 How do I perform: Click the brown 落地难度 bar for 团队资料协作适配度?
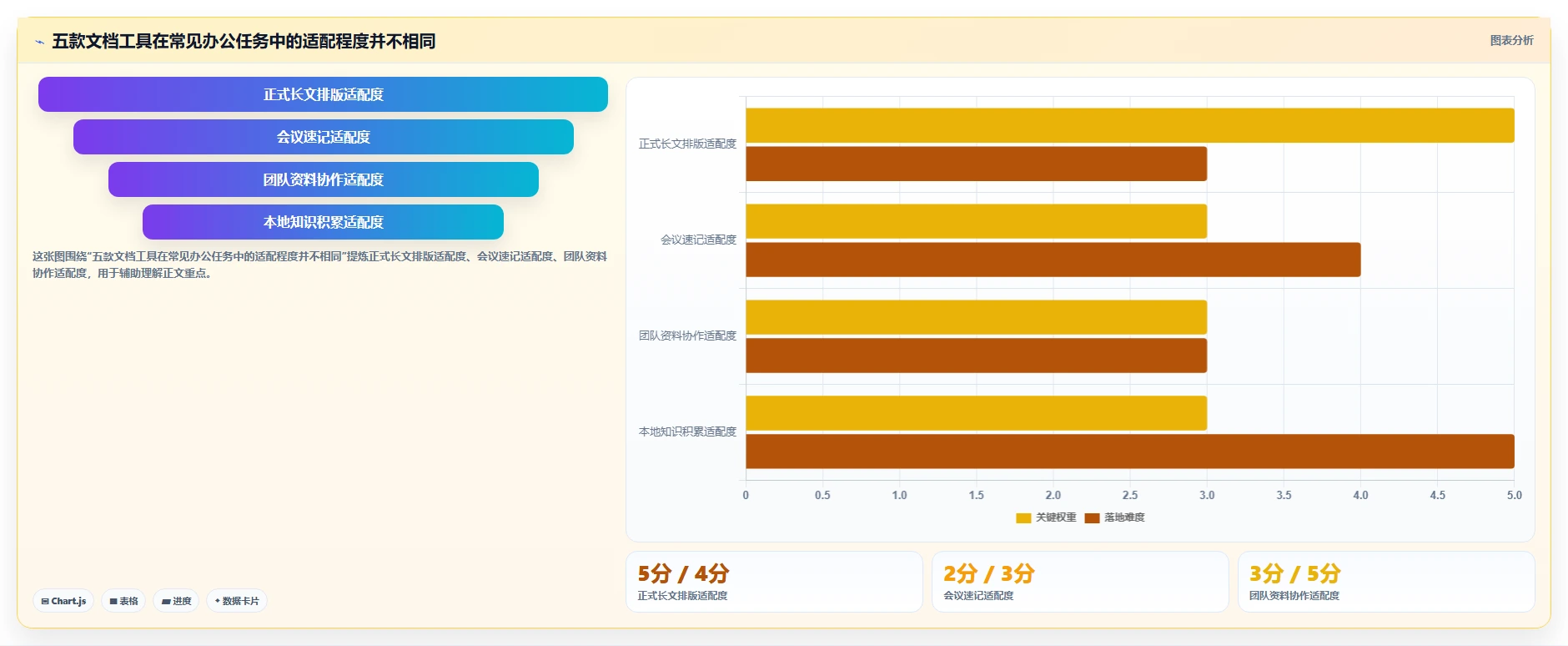click(976, 356)
